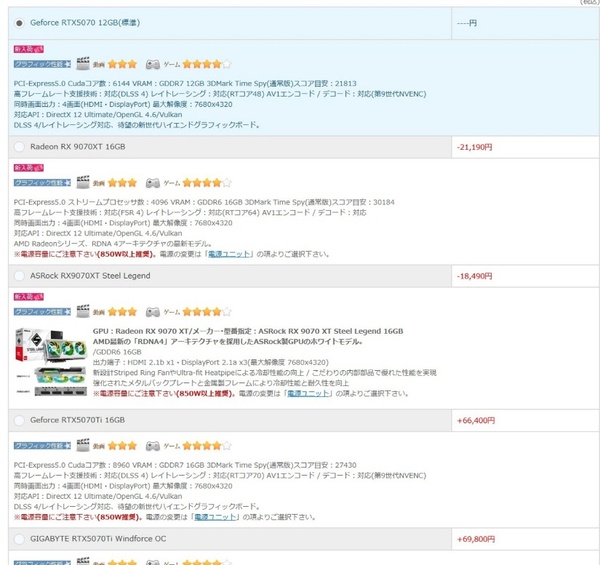Screen dimensions: 600x565
Task: Click the +66,400円 price difference
Action: 476,421
